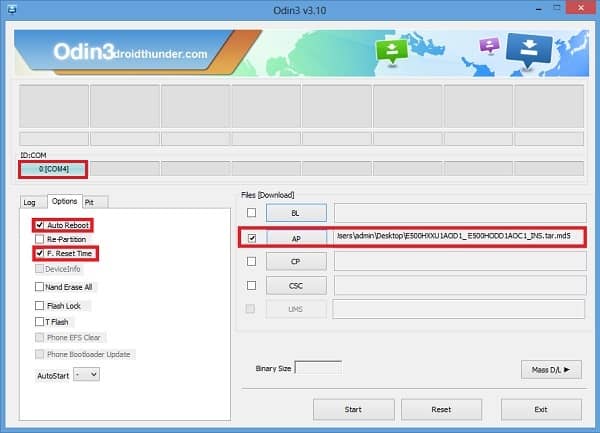Screen dimensions: 600x433
Task: Click the CSC file path field
Action: 460,286
